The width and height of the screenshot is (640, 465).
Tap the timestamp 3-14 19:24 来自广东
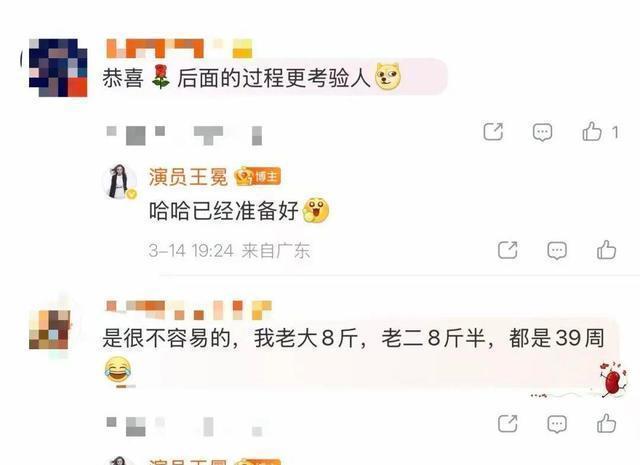tap(229, 250)
